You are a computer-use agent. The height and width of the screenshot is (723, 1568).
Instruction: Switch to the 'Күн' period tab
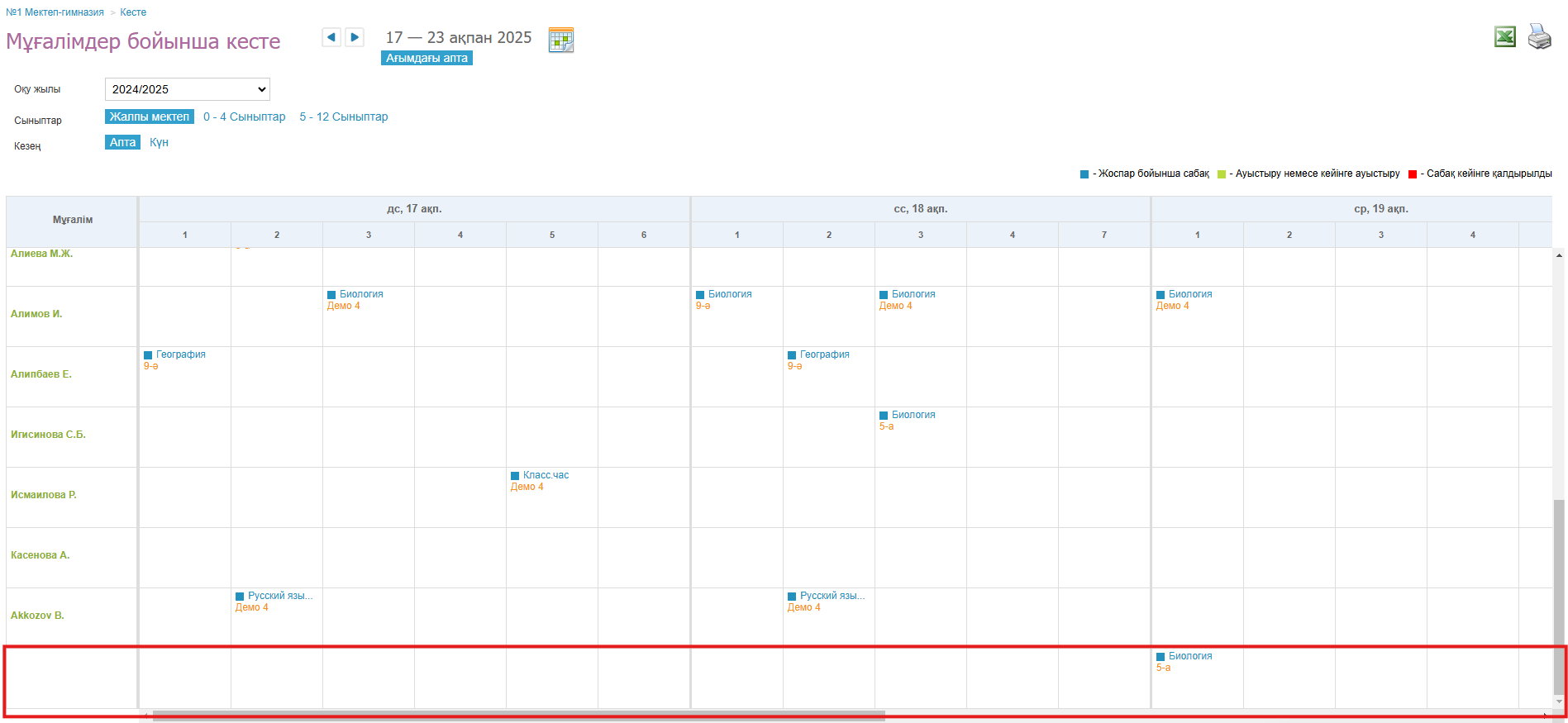pyautogui.click(x=159, y=142)
